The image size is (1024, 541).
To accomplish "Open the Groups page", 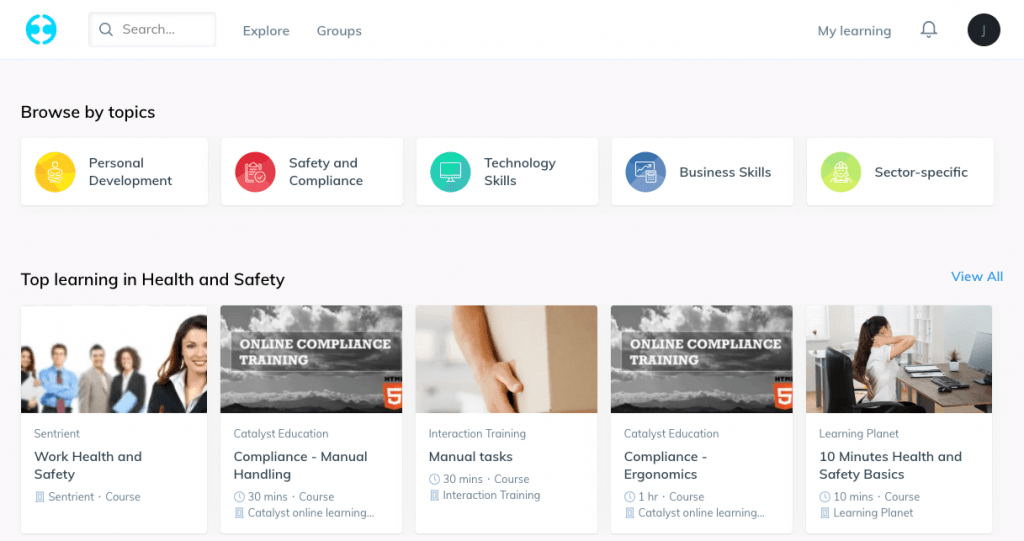I will coord(339,31).
